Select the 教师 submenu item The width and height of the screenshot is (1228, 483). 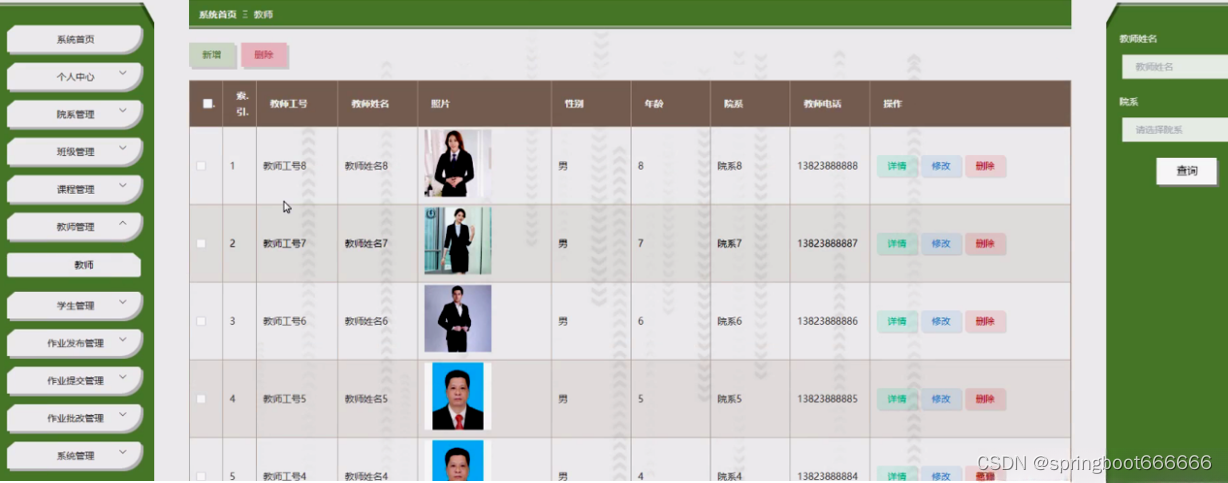click(x=74, y=265)
